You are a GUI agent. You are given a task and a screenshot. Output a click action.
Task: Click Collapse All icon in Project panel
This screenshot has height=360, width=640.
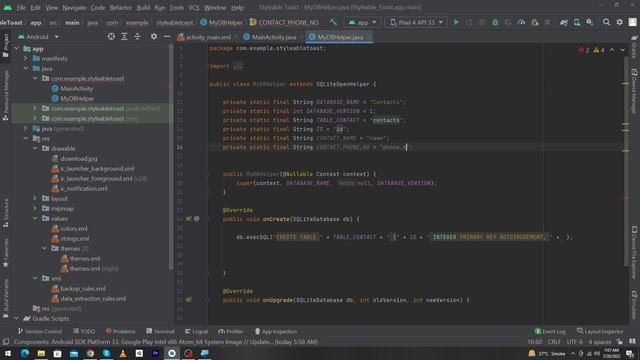point(137,36)
